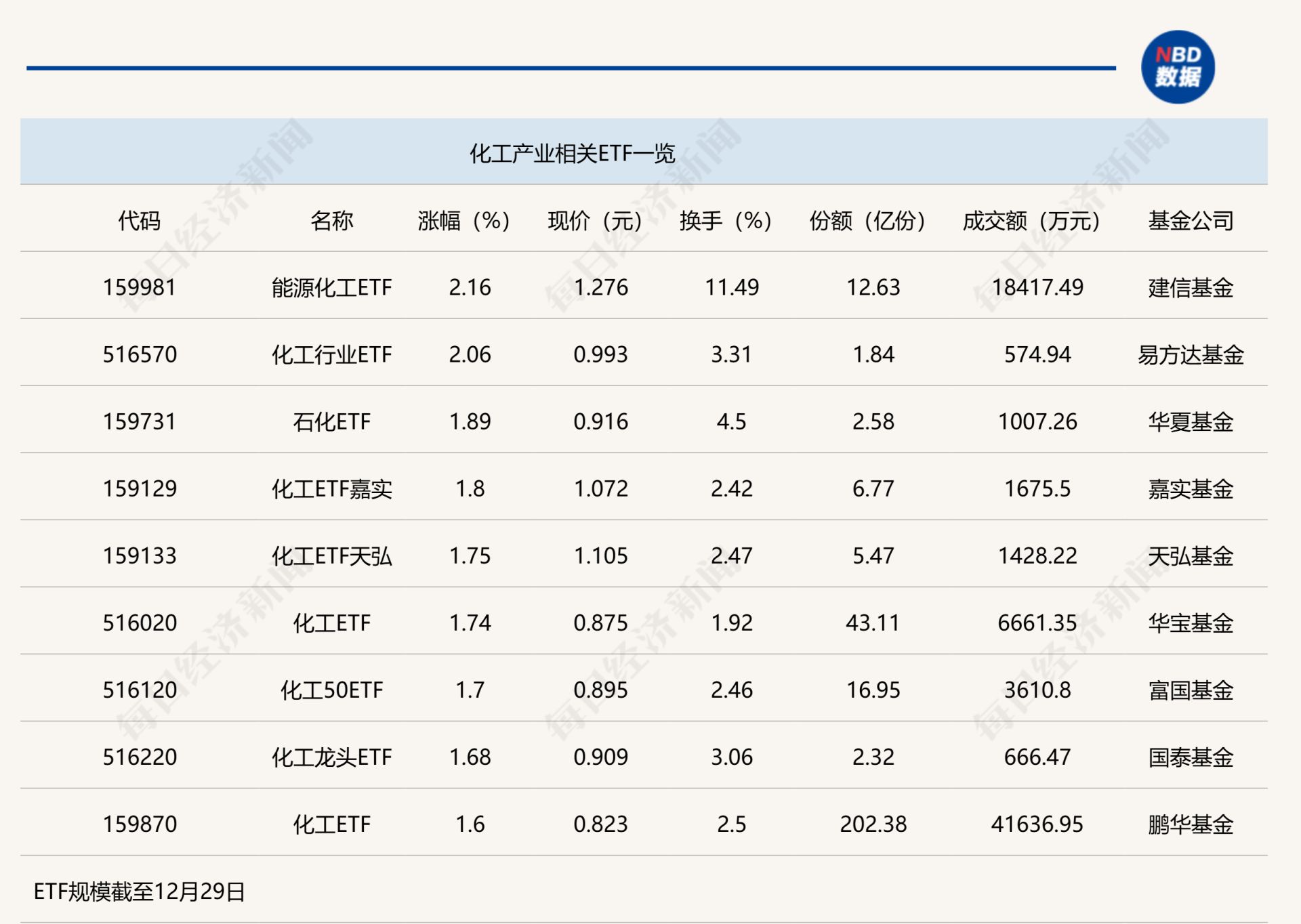This screenshot has height=924, width=1301.
Task: Click the 化工产业相关ETF一览 table title
Action: 572,154
